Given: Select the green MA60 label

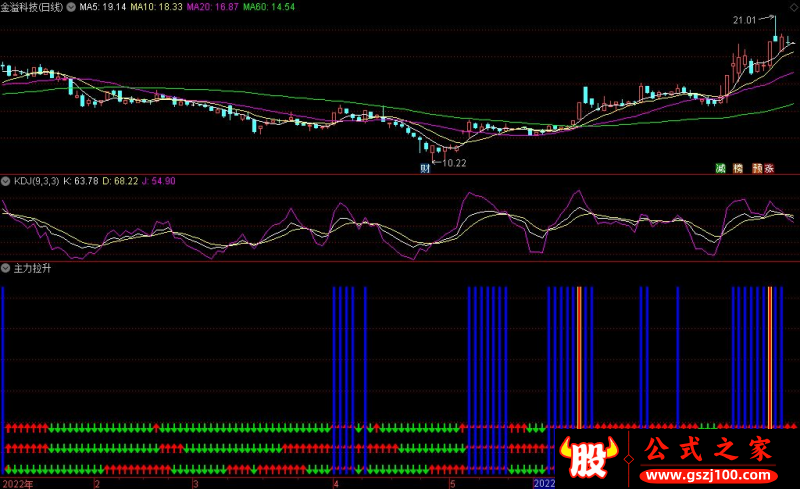Looking at the screenshot, I should 272,7.
